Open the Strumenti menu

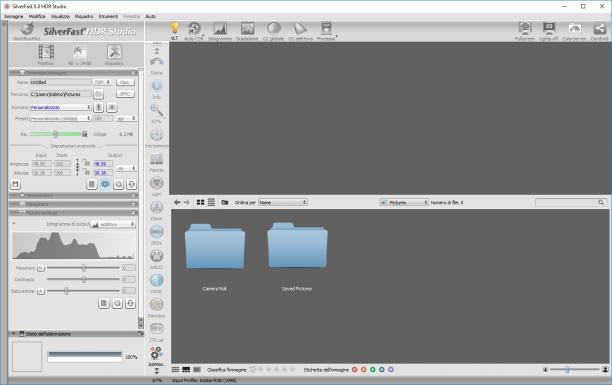point(108,16)
